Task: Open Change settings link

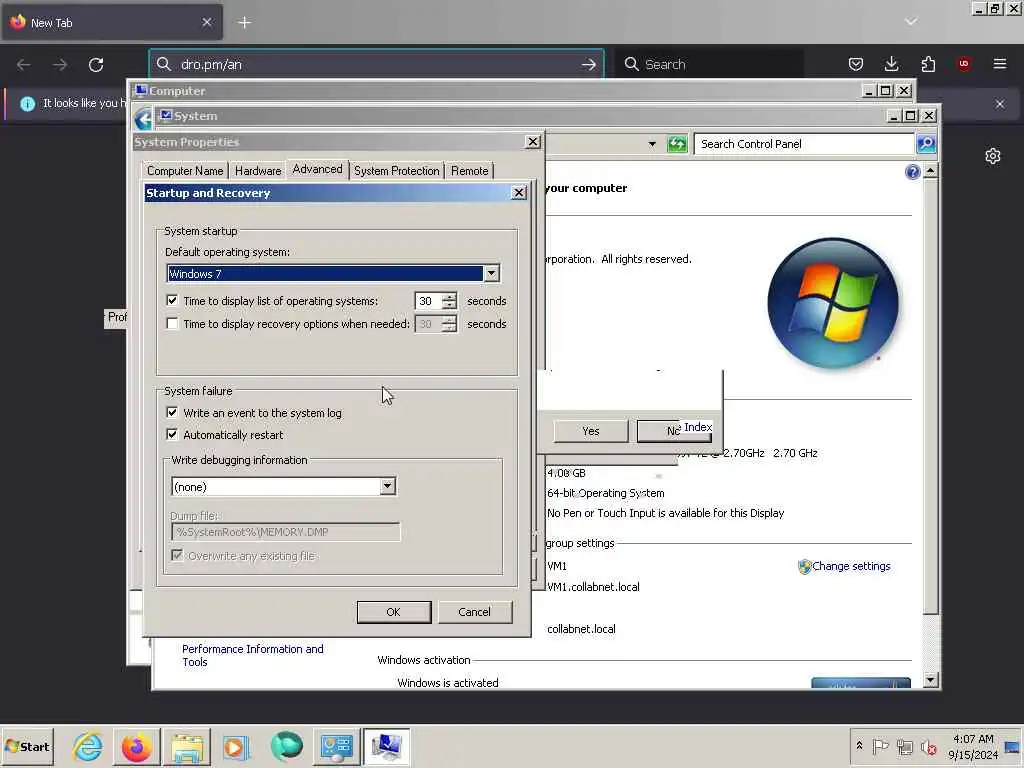Action: (x=851, y=566)
